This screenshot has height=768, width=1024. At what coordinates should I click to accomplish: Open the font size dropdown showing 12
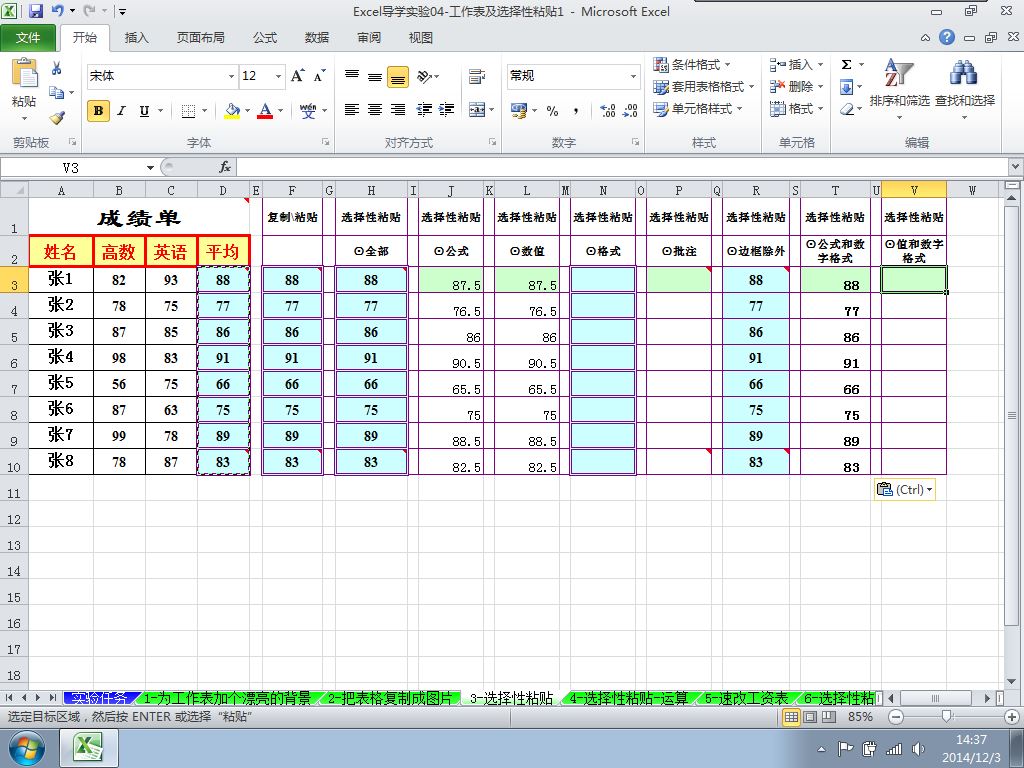click(x=278, y=76)
